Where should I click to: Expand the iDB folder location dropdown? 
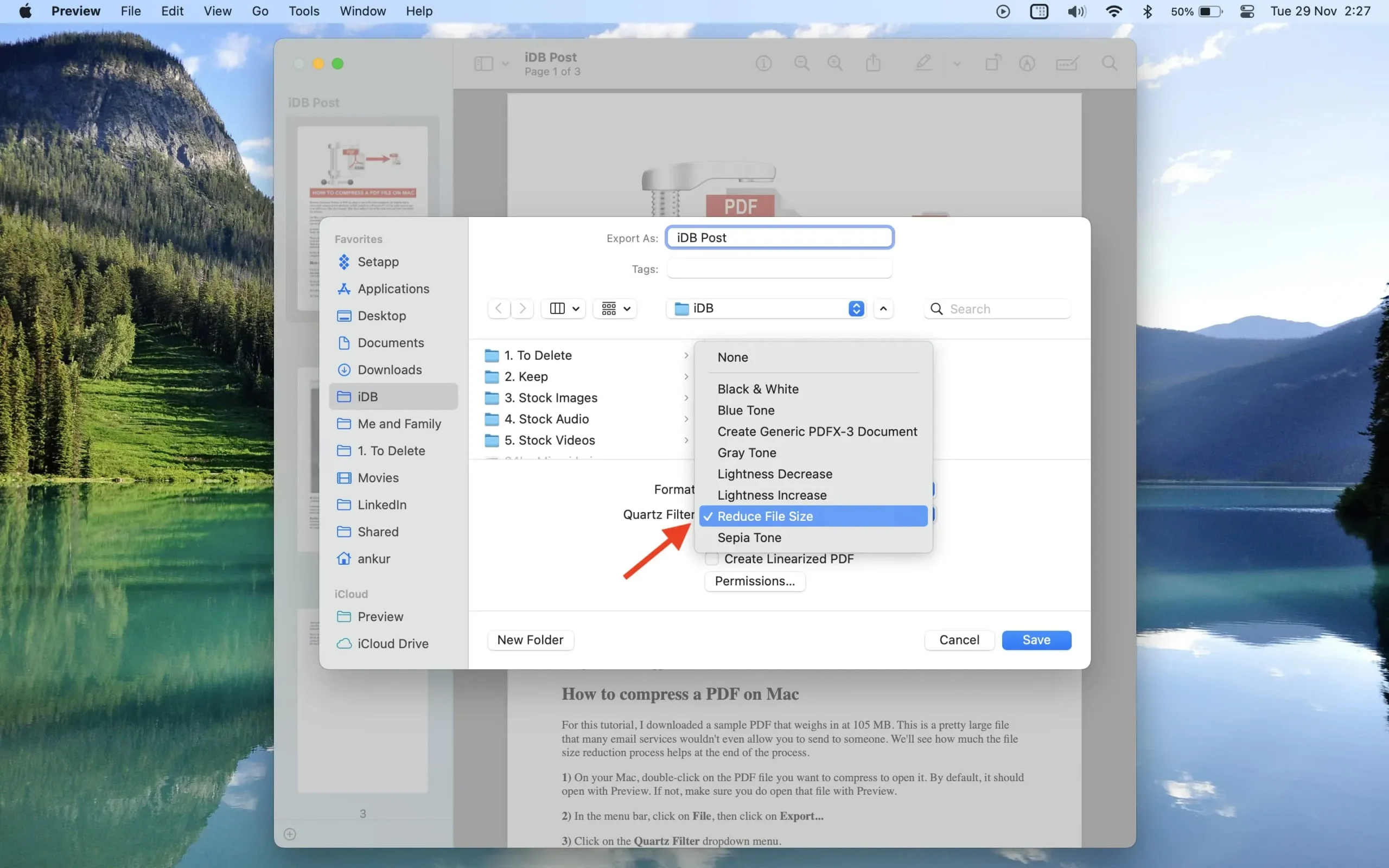pos(856,308)
